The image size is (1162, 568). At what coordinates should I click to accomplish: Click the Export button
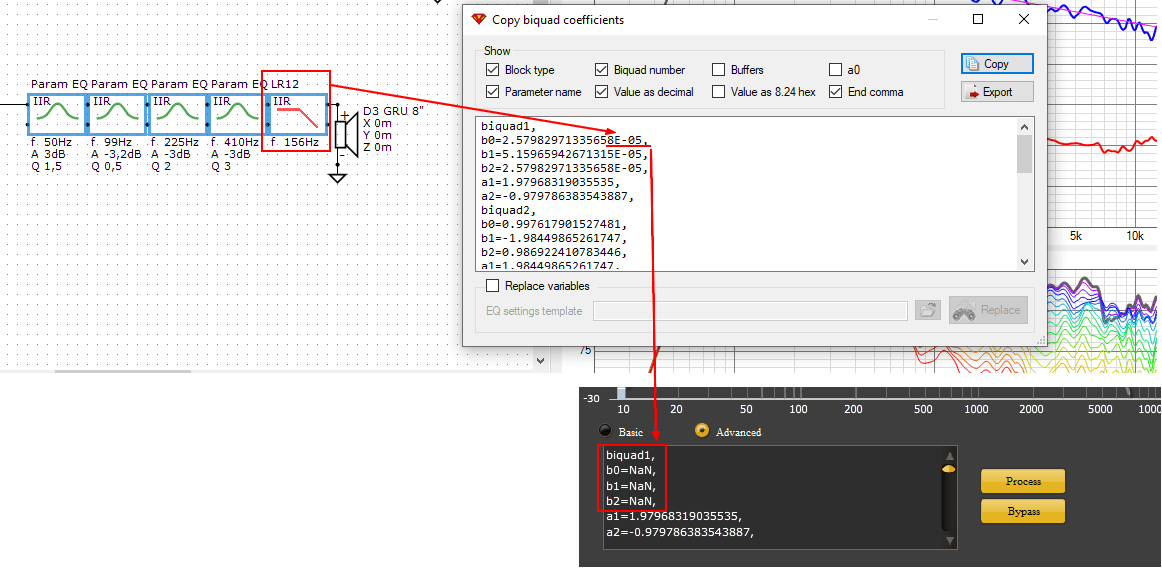pyautogui.click(x=997, y=92)
